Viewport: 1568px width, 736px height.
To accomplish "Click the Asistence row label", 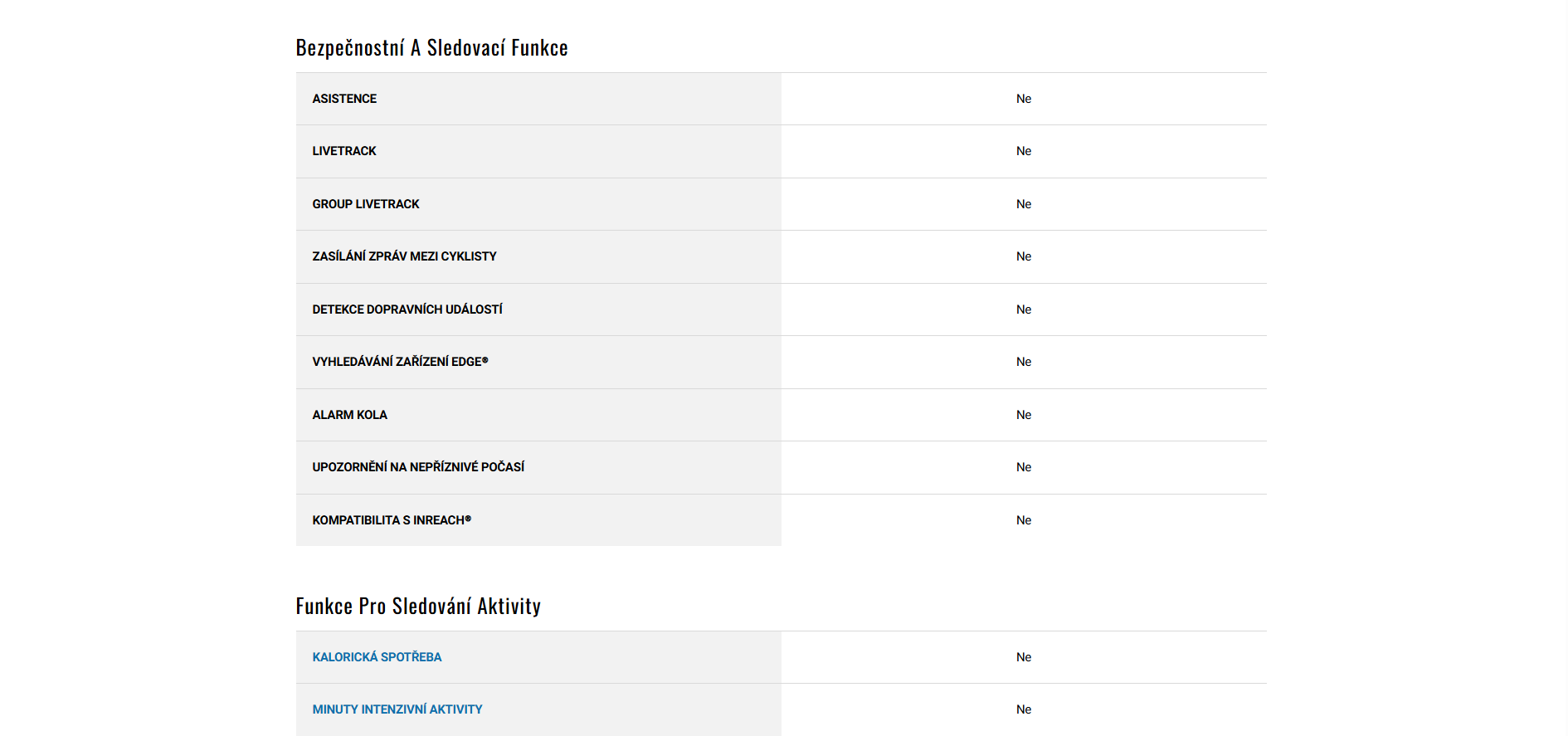I will 344,99.
